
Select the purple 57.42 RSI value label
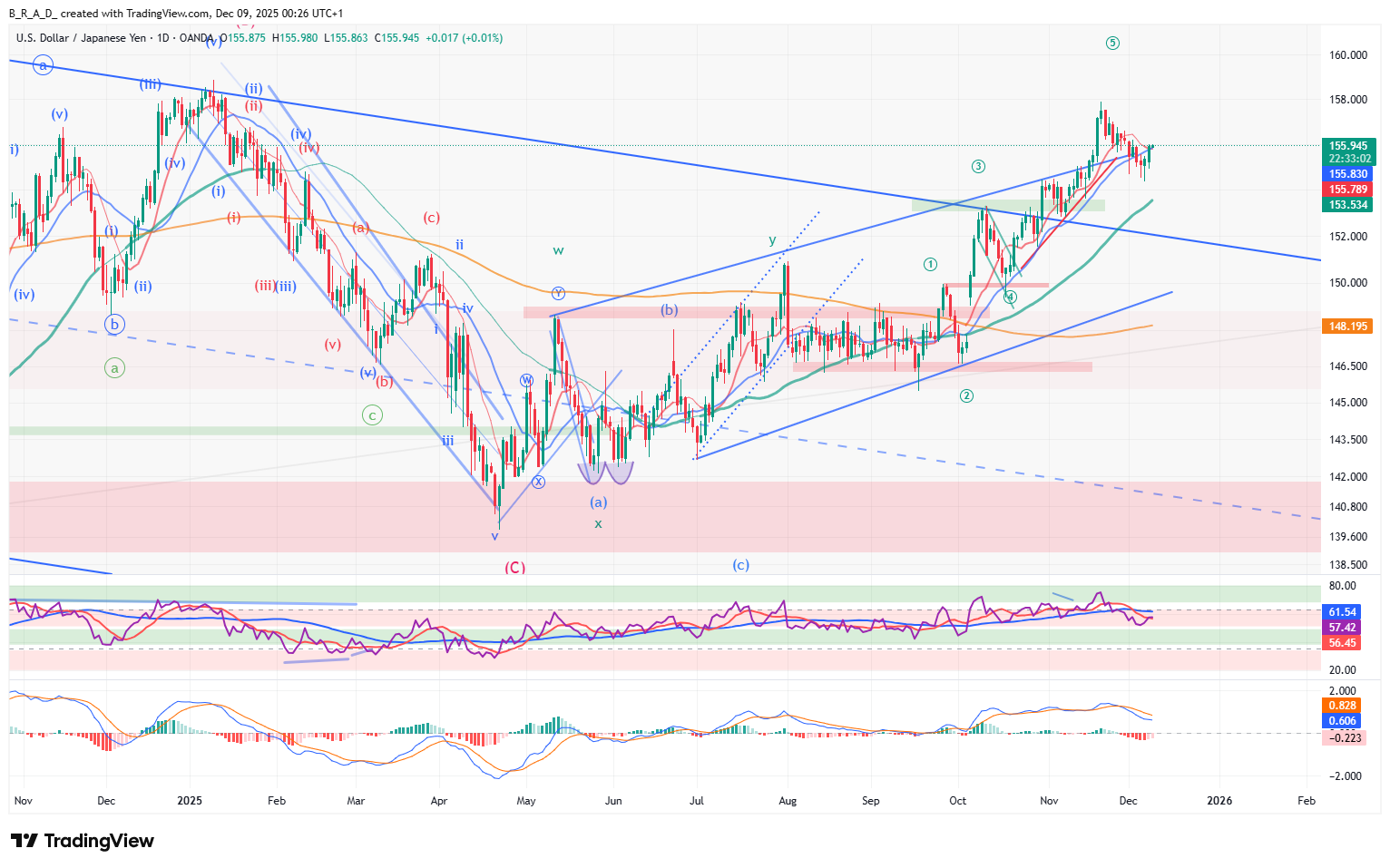[x=1343, y=628]
